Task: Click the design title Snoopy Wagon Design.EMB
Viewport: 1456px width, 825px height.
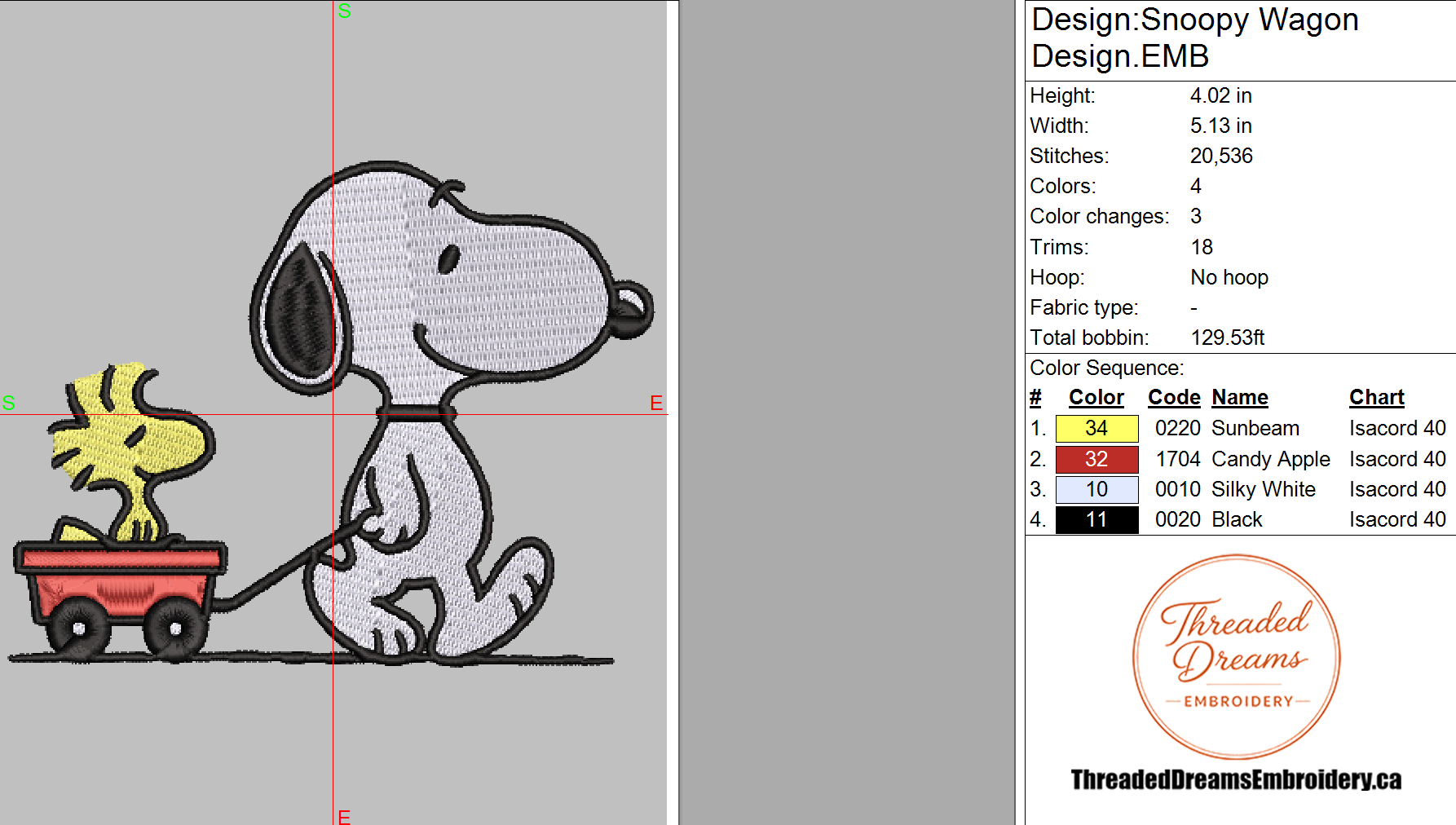Action: (x=1195, y=38)
